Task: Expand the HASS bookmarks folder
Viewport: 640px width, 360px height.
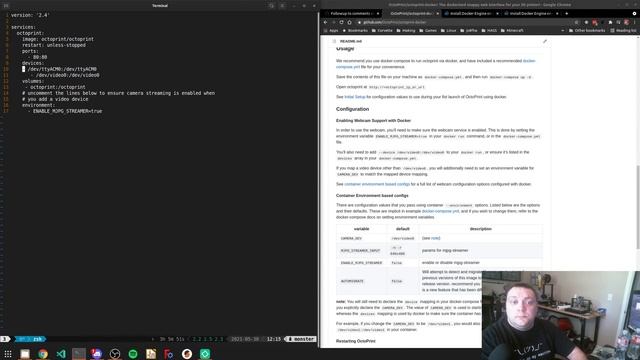Action: pyautogui.click(x=489, y=31)
